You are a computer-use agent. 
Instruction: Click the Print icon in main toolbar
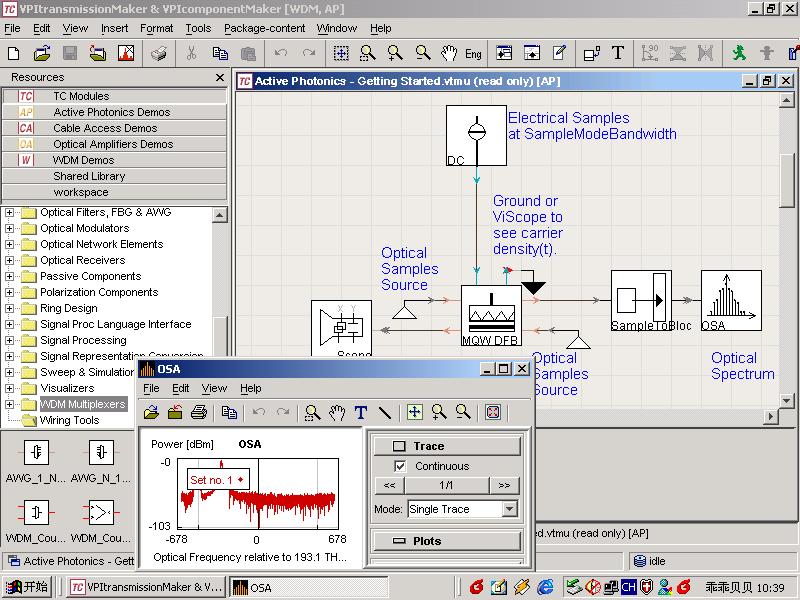tap(159, 53)
